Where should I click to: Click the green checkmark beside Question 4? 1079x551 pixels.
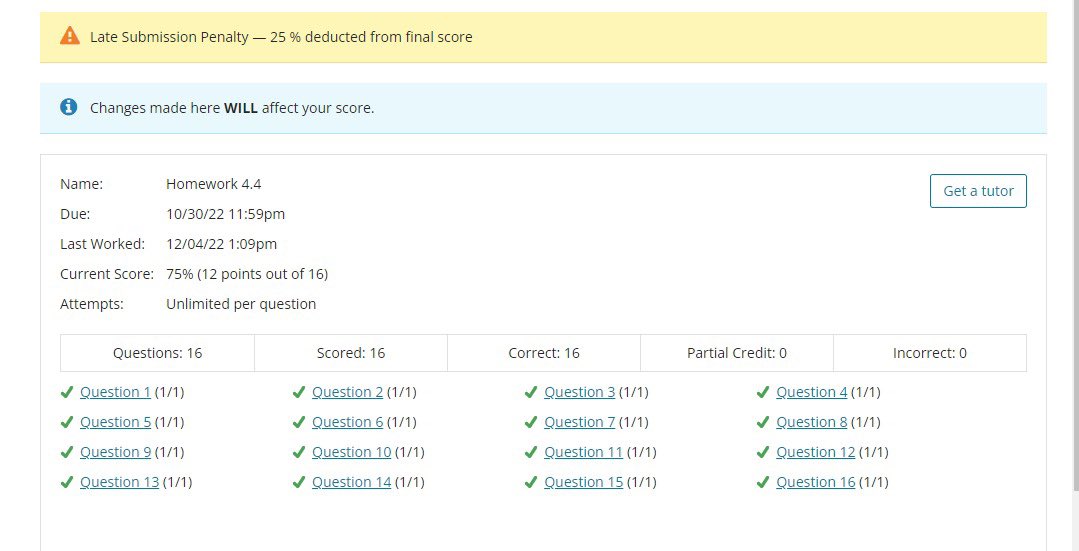tap(762, 392)
